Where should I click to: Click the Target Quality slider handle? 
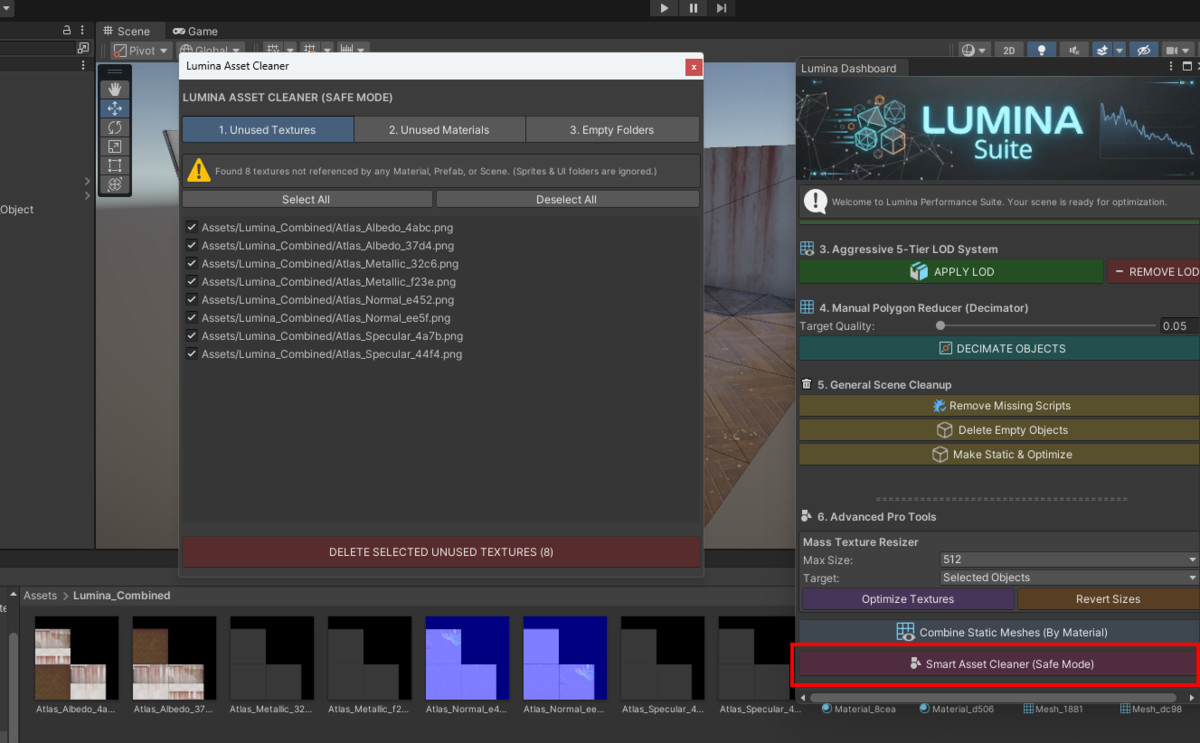tap(940, 326)
